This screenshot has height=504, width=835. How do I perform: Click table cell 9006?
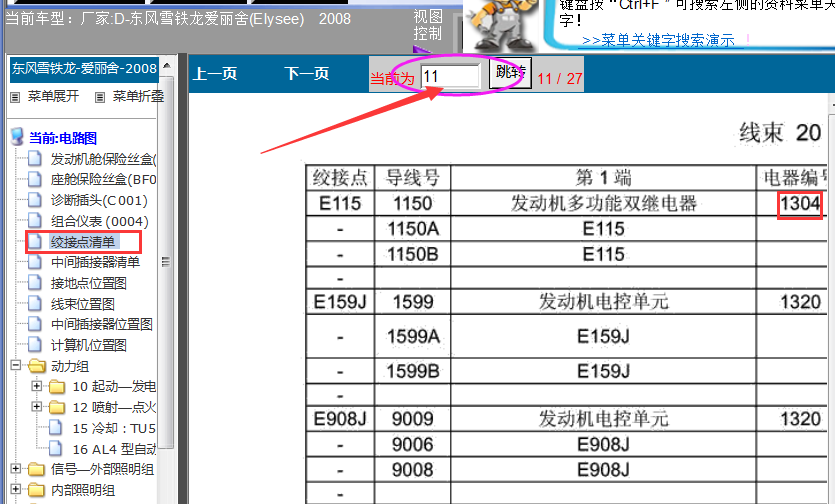click(x=413, y=444)
